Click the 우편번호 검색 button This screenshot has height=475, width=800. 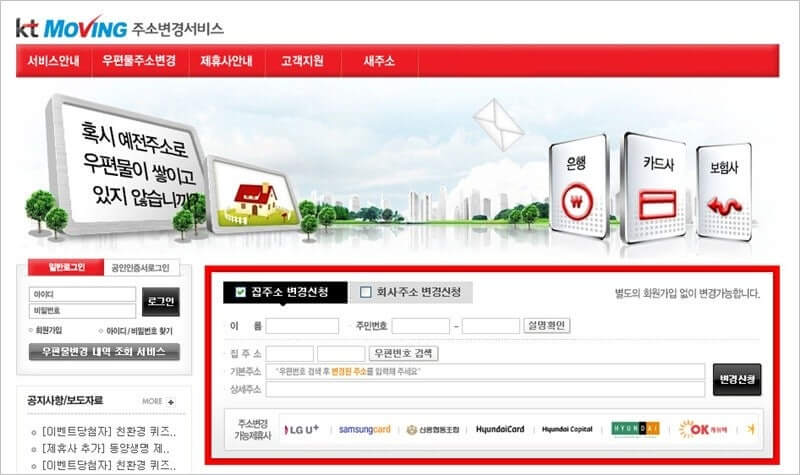403,353
